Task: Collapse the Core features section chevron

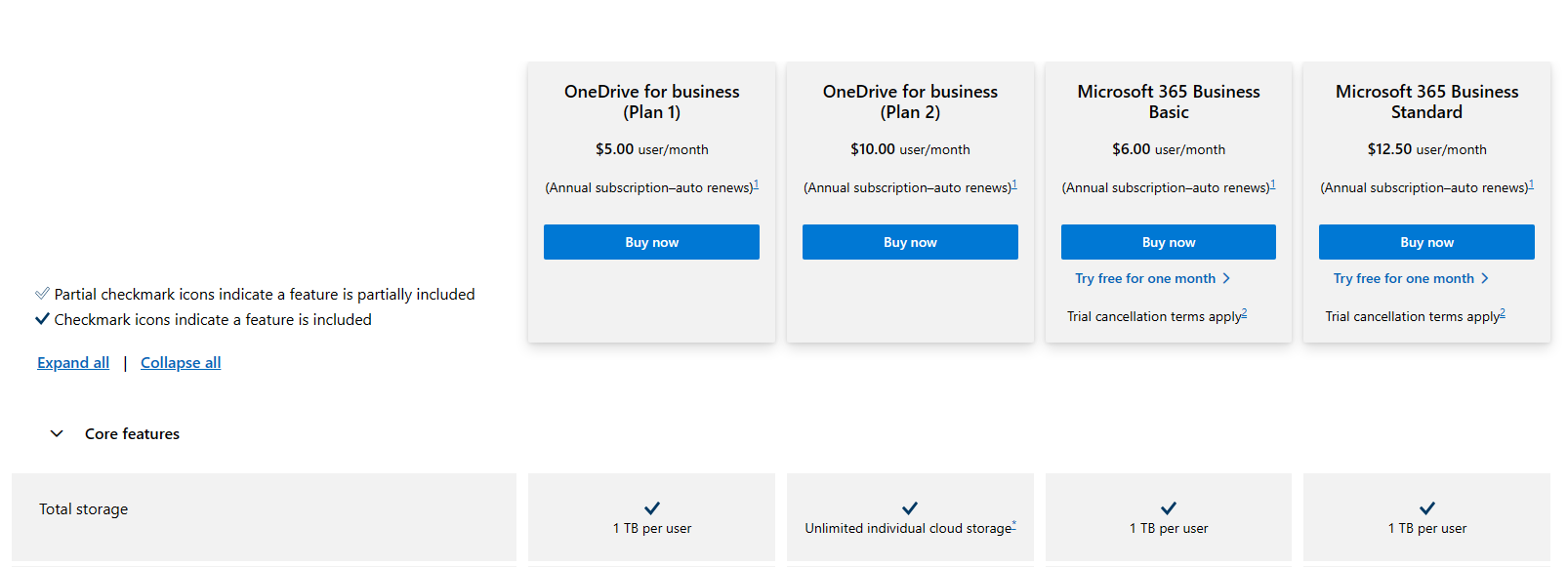Action: coord(57,434)
